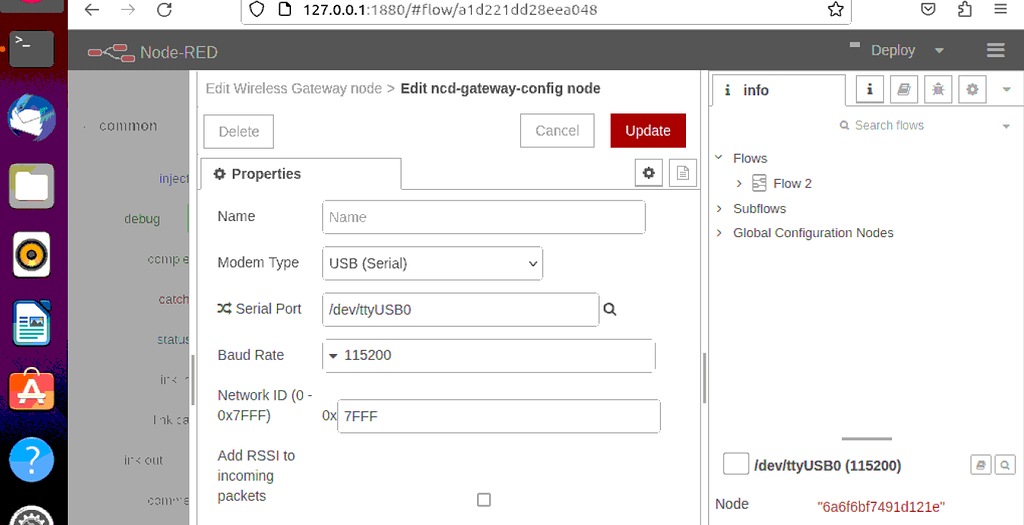Bookmark this page with the star icon

(x=835, y=9)
